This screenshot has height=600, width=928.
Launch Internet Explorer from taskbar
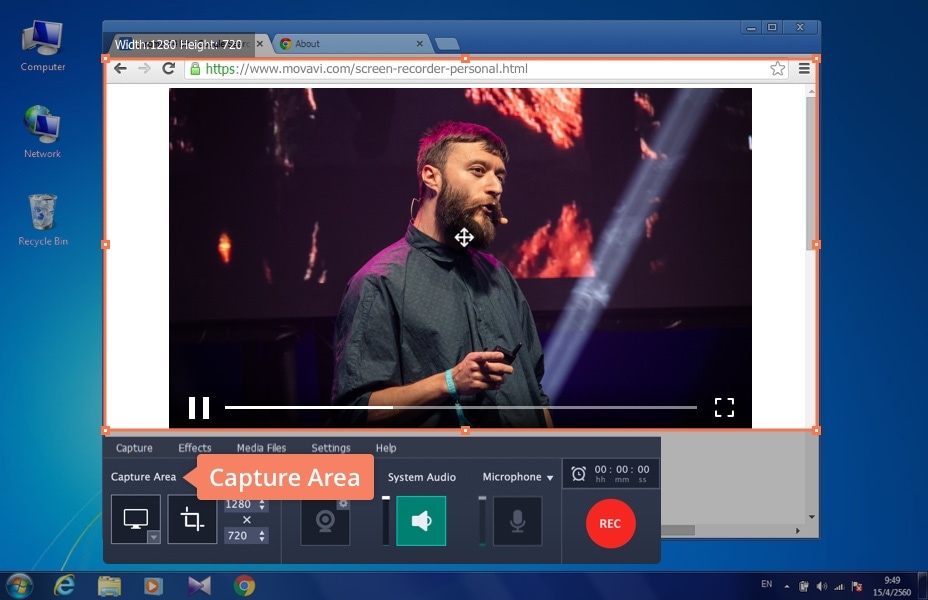coord(64,586)
